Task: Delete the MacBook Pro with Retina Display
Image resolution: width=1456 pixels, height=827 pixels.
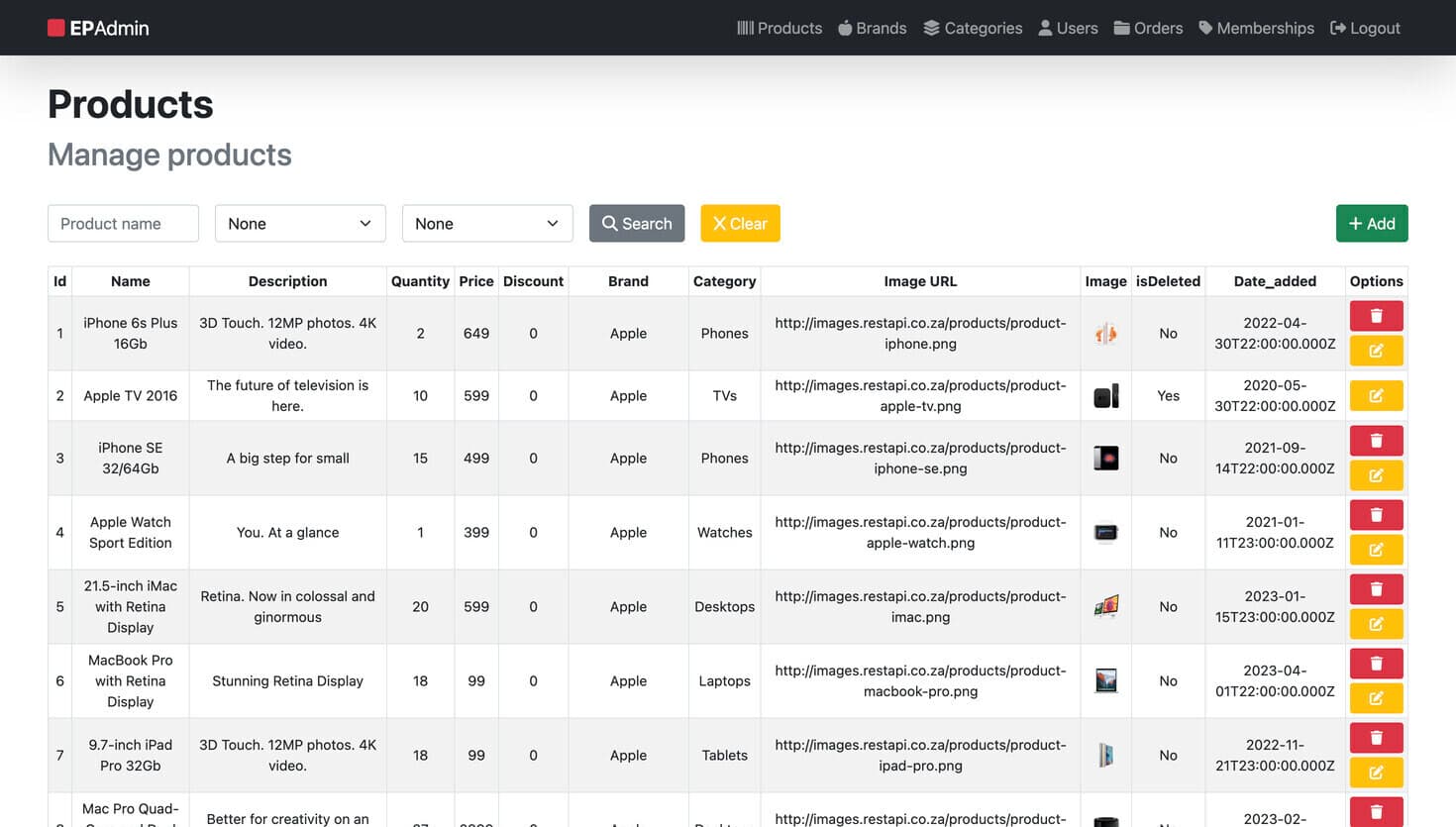Action: 1376,663
